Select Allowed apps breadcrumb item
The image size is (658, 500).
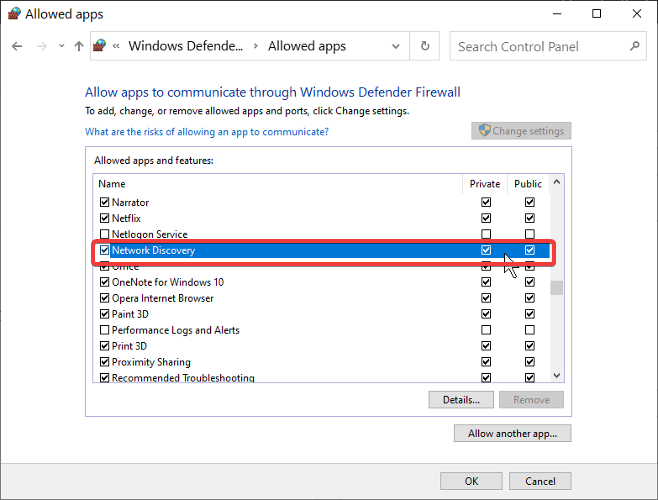(307, 46)
